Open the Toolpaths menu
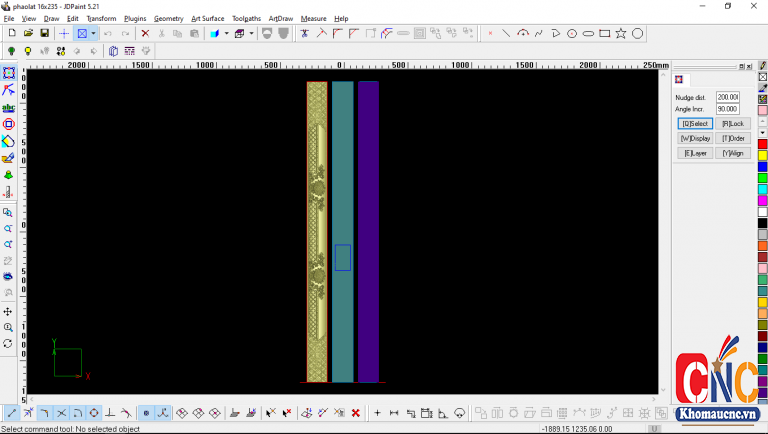 (246, 18)
